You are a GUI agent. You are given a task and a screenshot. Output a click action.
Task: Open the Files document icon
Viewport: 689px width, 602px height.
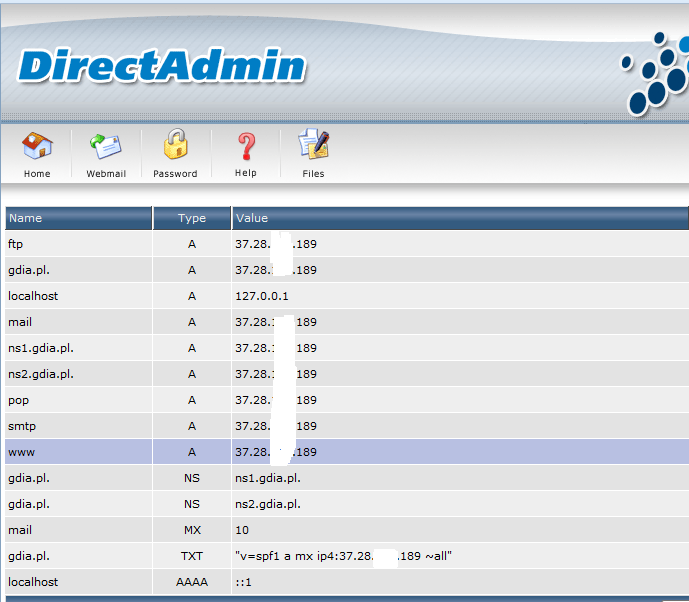tap(314, 144)
